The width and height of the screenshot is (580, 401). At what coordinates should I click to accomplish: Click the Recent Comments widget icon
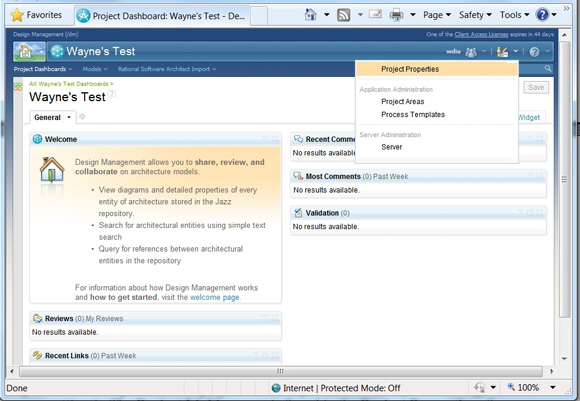coord(298,139)
